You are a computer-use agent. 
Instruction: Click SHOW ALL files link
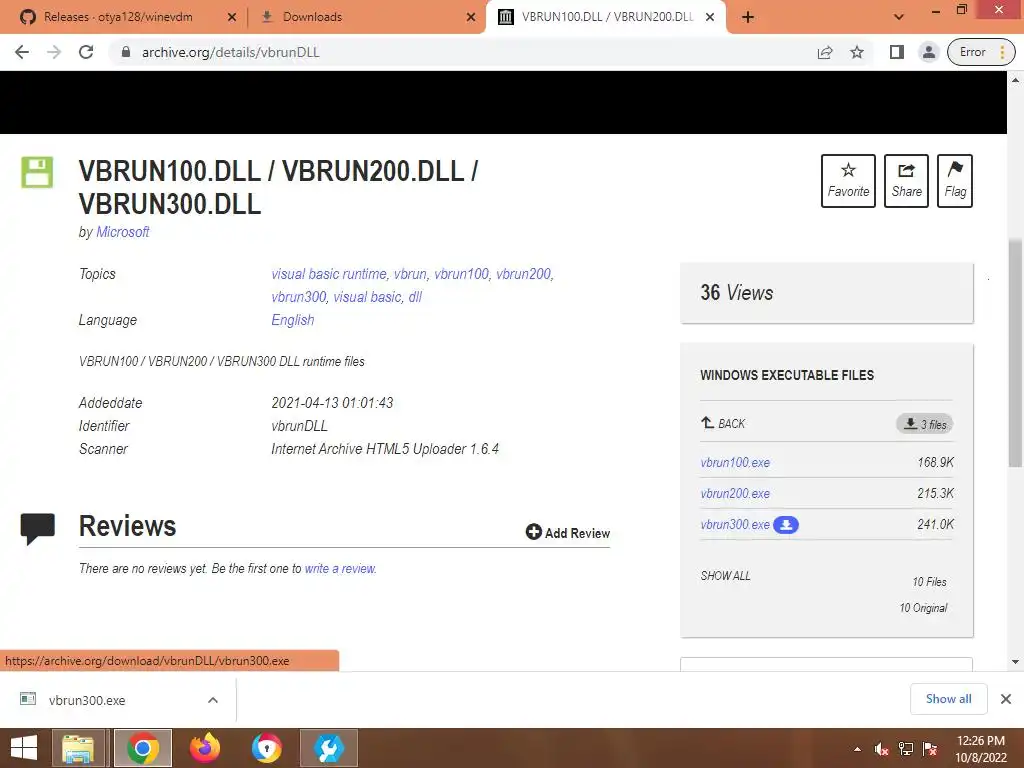726,576
